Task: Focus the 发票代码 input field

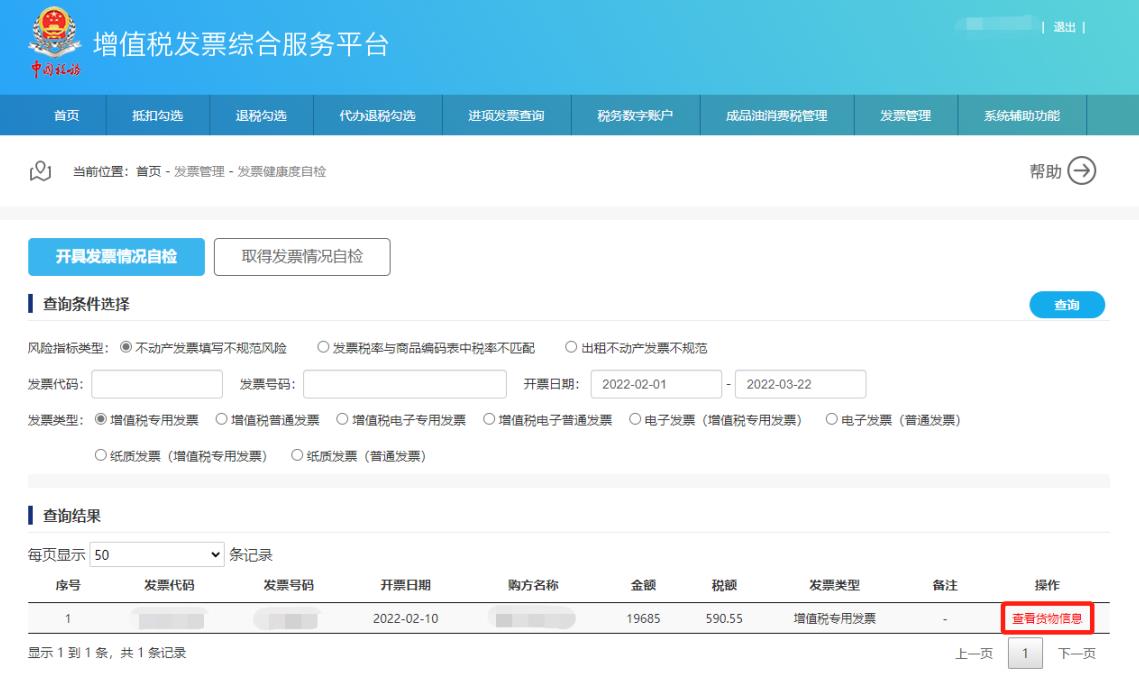Action: coord(157,384)
